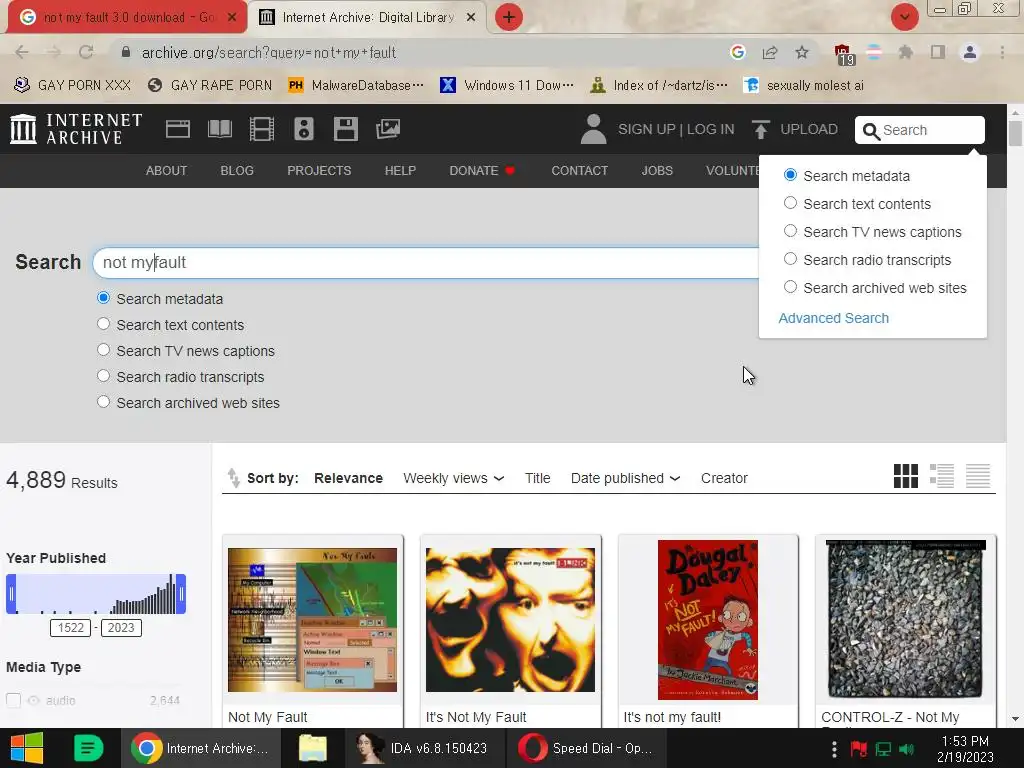Click the browser reload button
Screen dimensions: 1024x768
coord(86,52)
